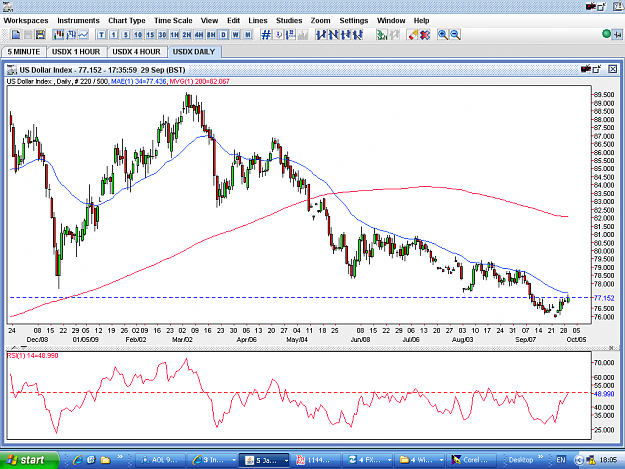Image resolution: width=625 pixels, height=469 pixels.
Task: Open the Corel taskbar button
Action: pos(471,460)
